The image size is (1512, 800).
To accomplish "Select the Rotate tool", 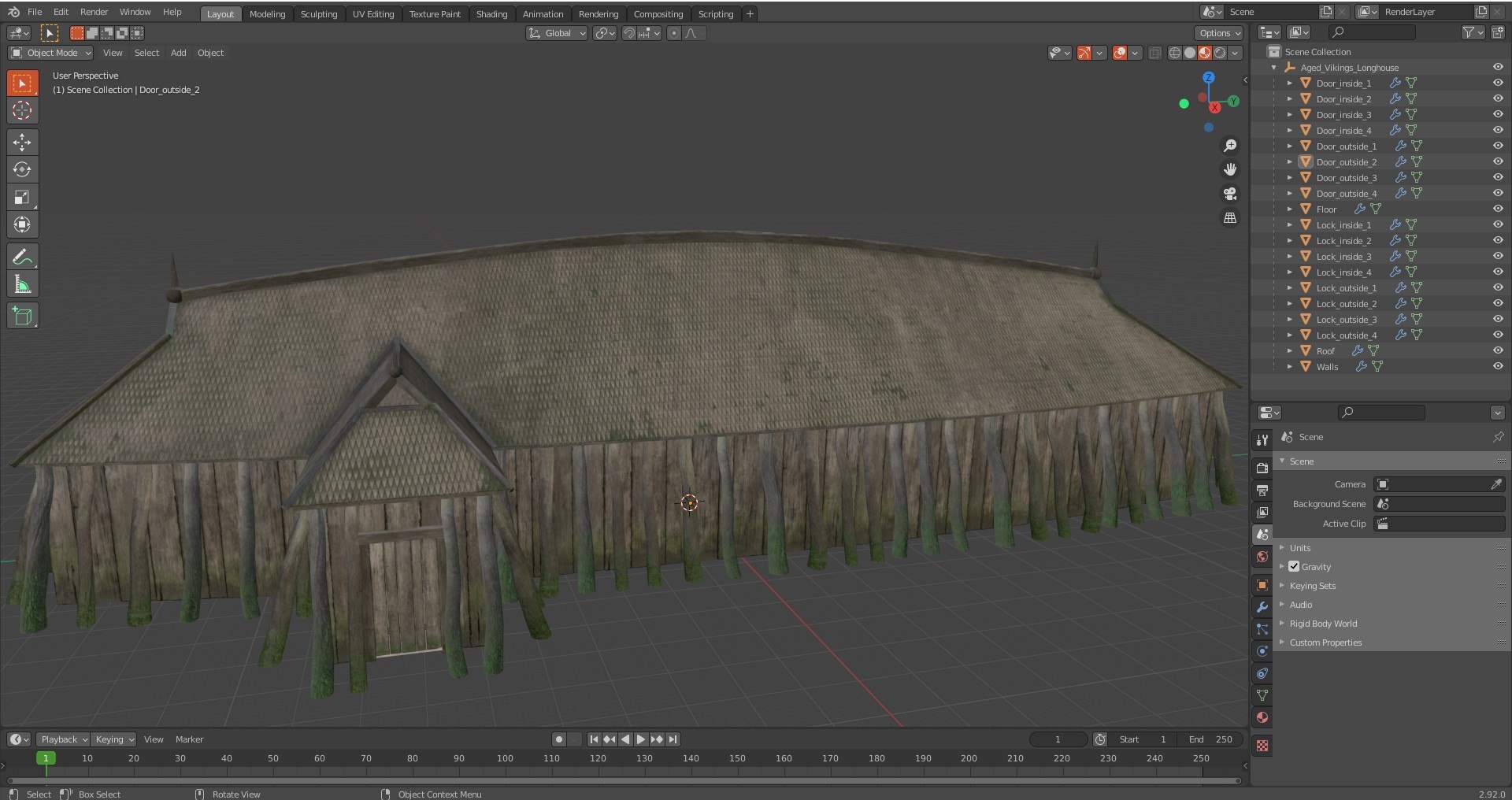I will pos(22,169).
